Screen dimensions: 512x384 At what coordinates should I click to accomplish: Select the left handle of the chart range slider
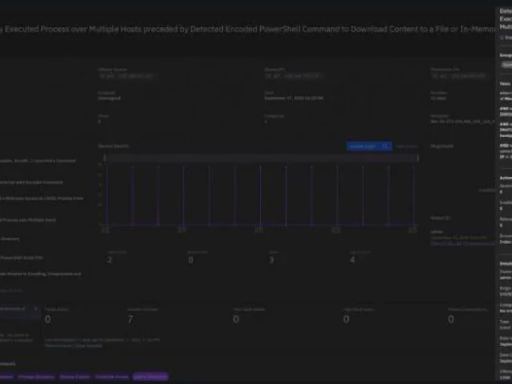pyautogui.click(x=105, y=158)
